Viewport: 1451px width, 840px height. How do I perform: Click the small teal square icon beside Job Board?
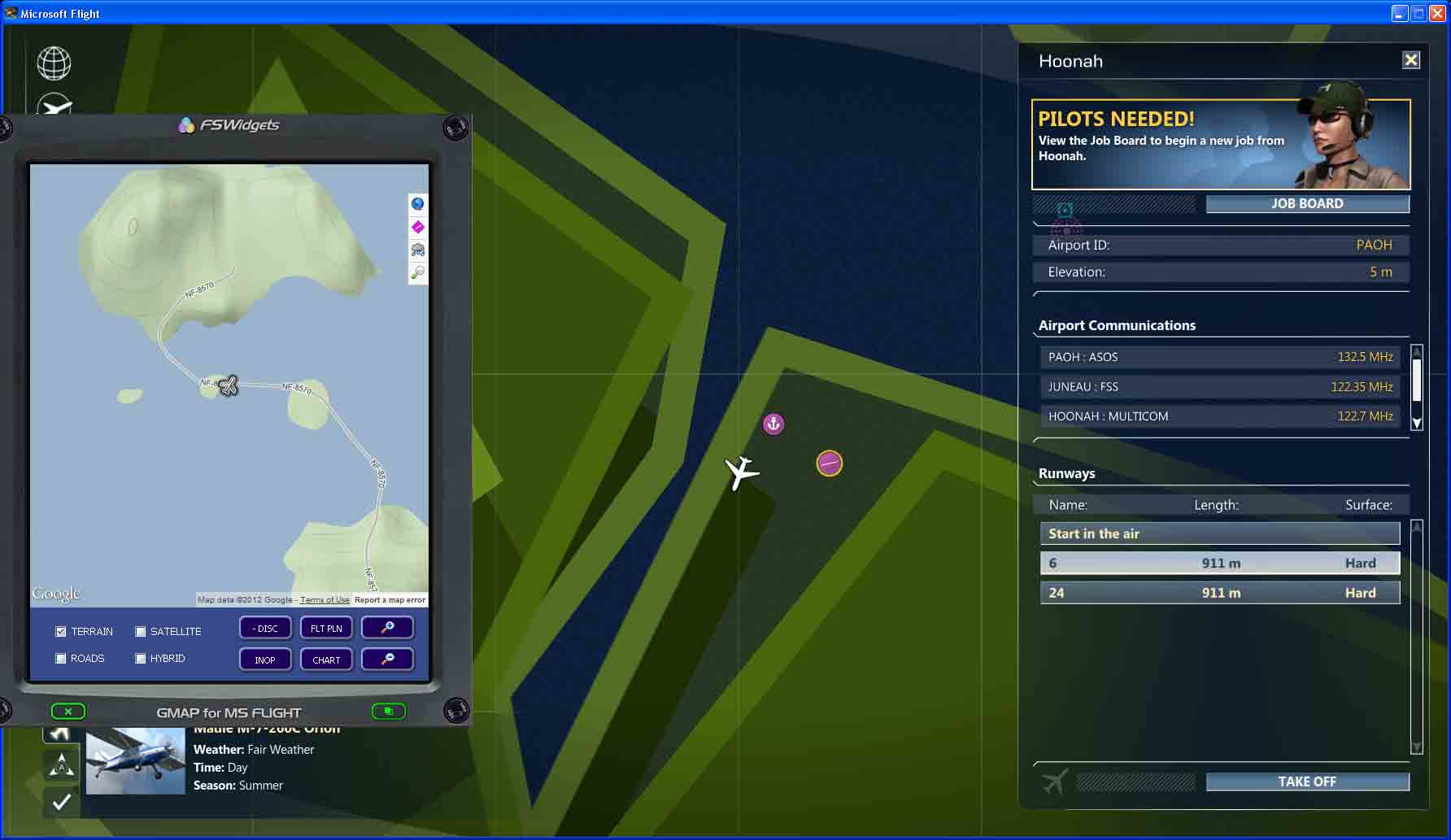tap(1065, 210)
